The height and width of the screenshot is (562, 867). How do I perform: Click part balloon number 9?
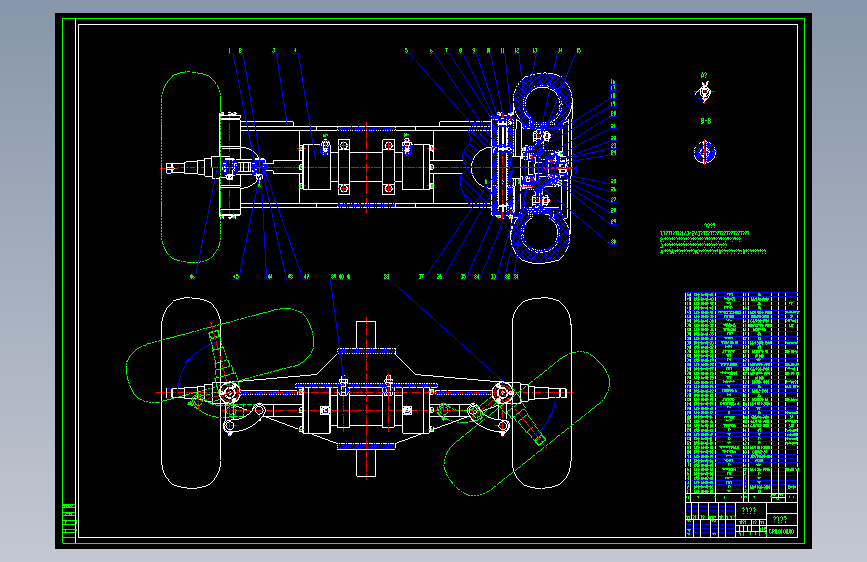coord(473,51)
